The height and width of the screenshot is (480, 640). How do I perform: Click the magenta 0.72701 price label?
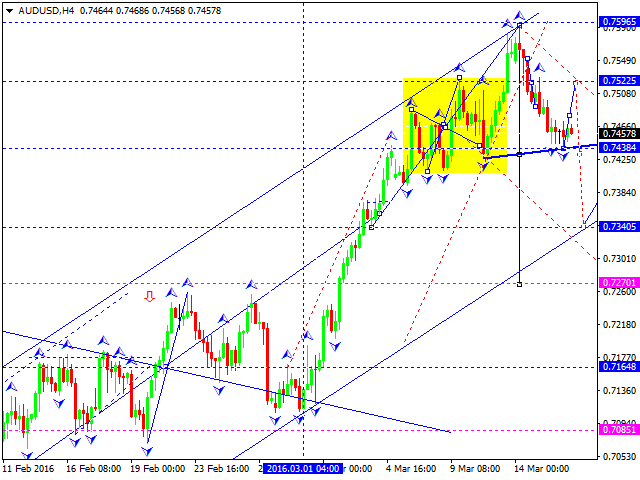pos(619,282)
